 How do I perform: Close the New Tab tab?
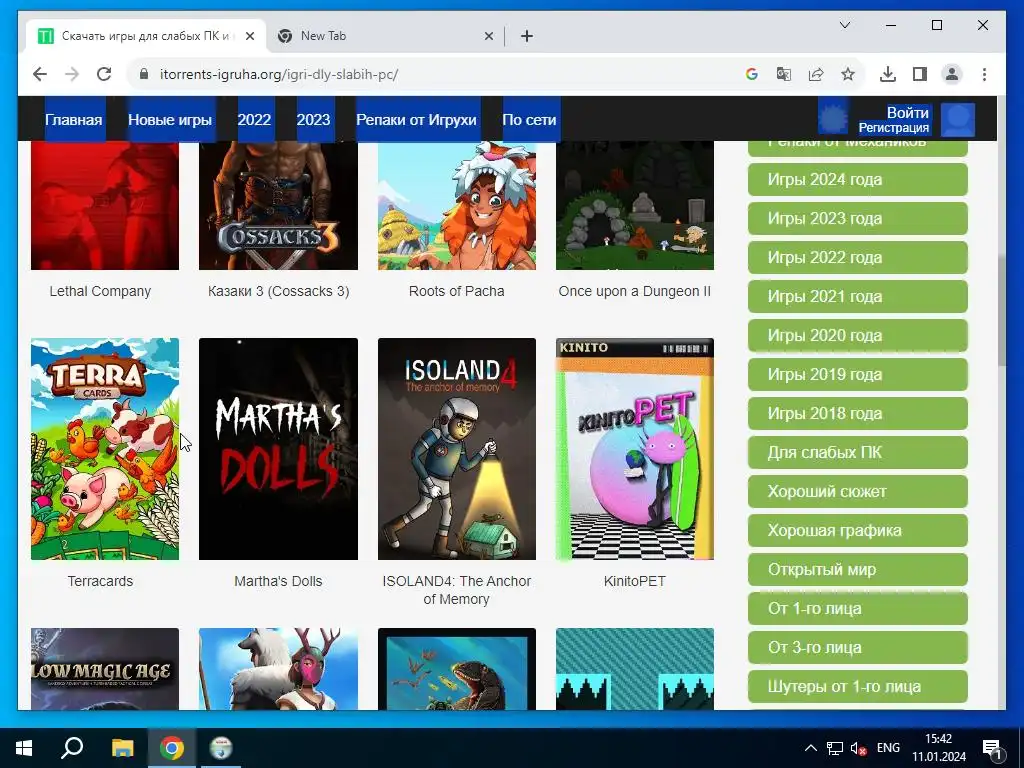(488, 37)
